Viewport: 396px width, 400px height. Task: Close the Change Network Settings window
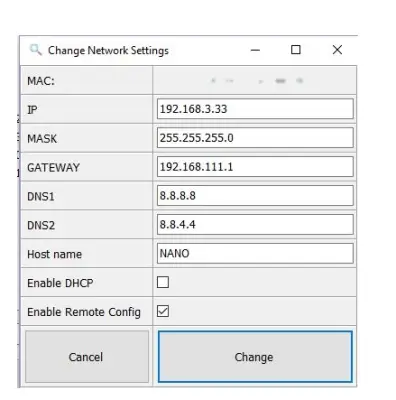click(x=337, y=50)
